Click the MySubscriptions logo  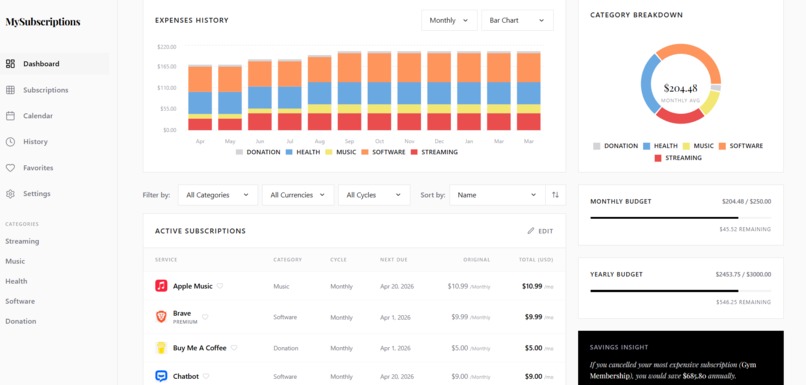click(x=43, y=22)
